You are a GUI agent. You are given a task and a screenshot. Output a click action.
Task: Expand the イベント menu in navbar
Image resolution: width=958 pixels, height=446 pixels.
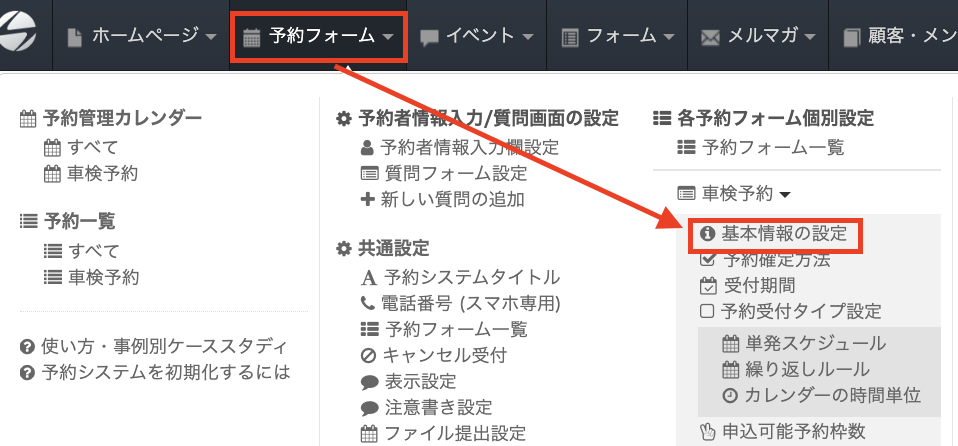coord(475,37)
